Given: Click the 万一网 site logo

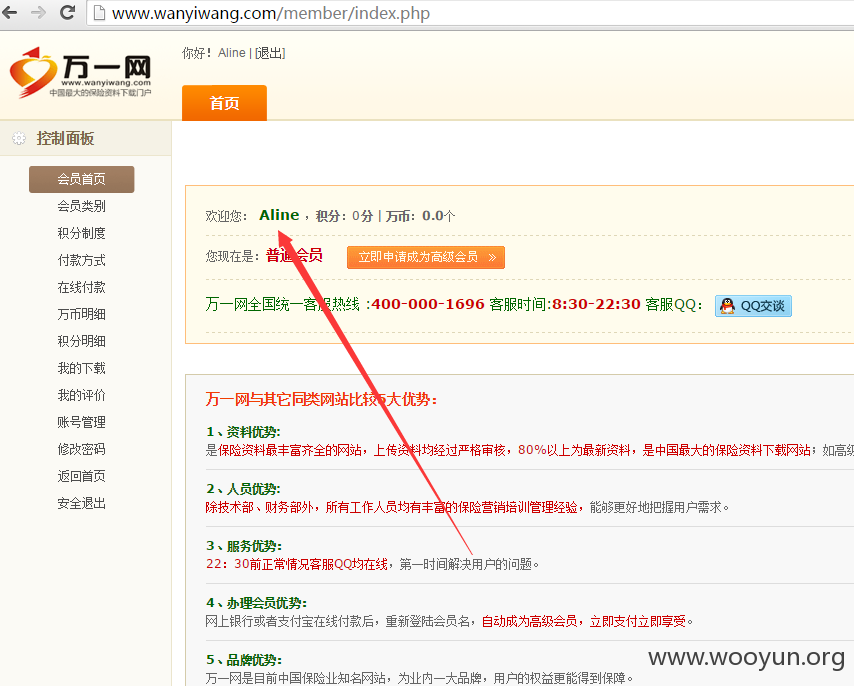Looking at the screenshot, I should [x=81, y=73].
